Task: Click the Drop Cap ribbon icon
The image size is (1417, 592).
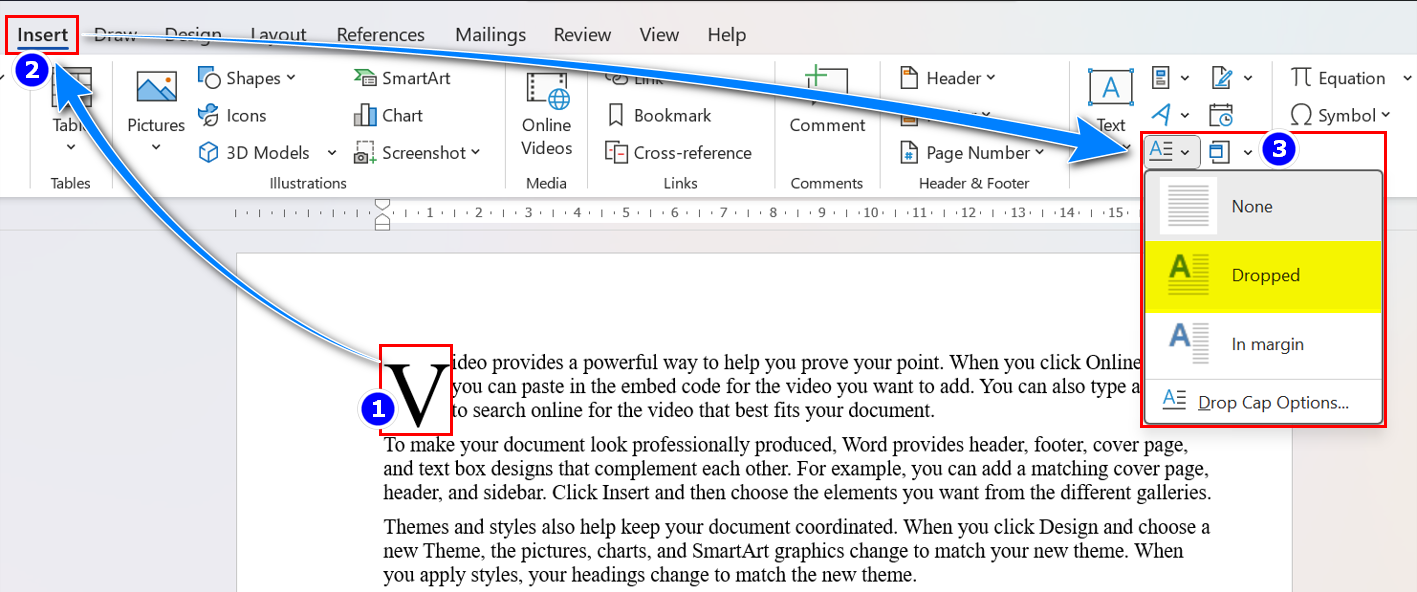Action: click(x=1160, y=152)
